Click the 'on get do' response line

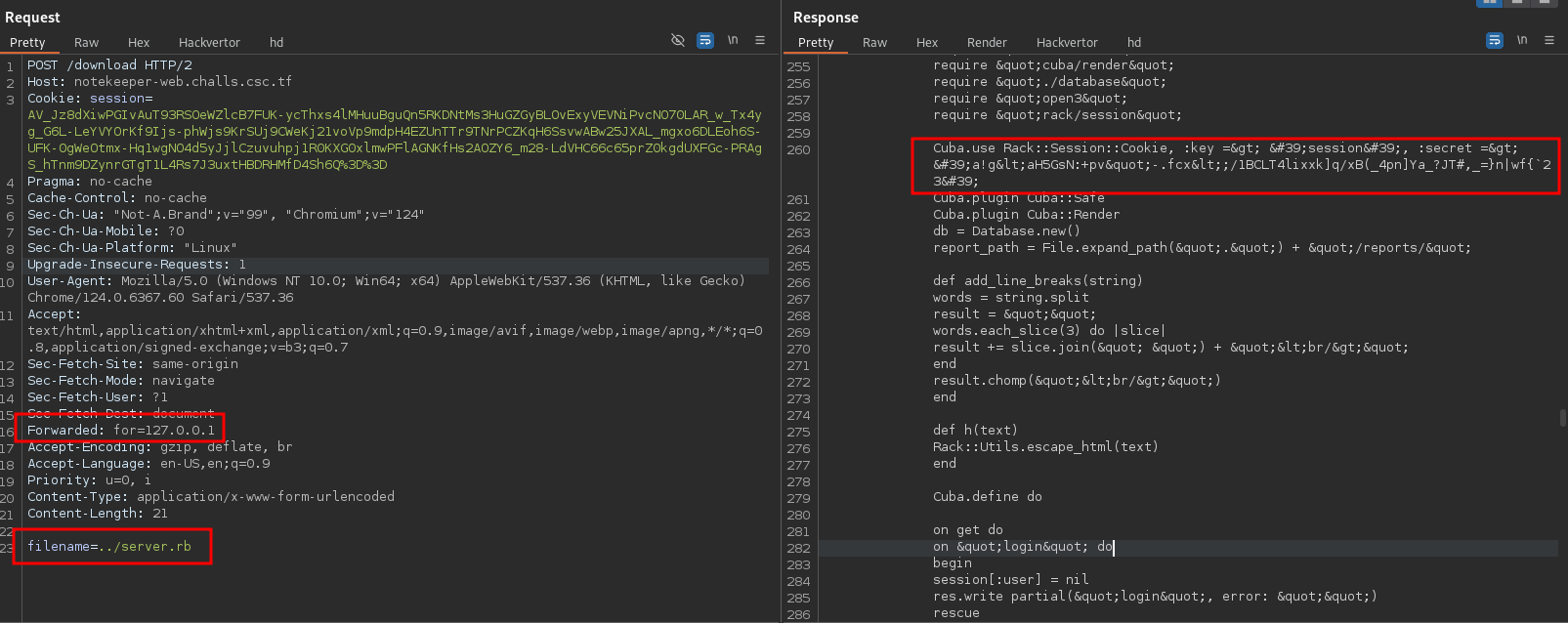968,530
